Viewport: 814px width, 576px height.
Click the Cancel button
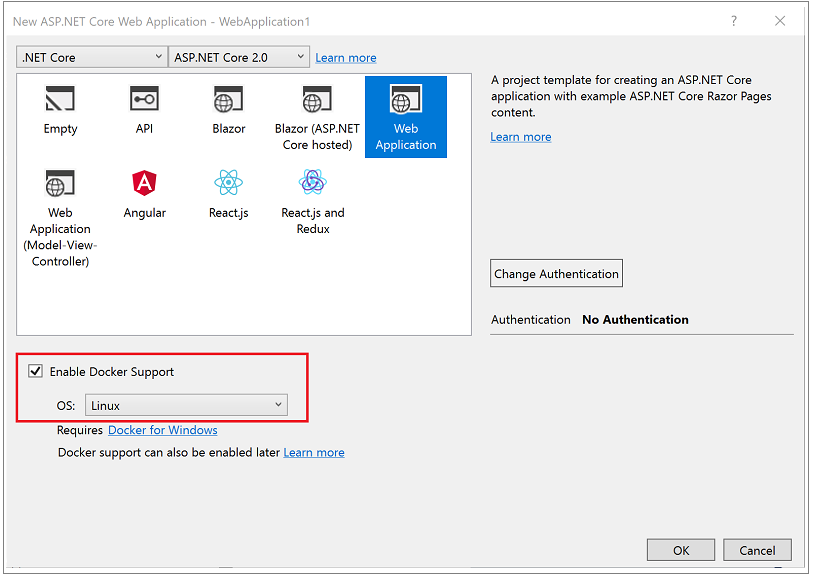[757, 549]
